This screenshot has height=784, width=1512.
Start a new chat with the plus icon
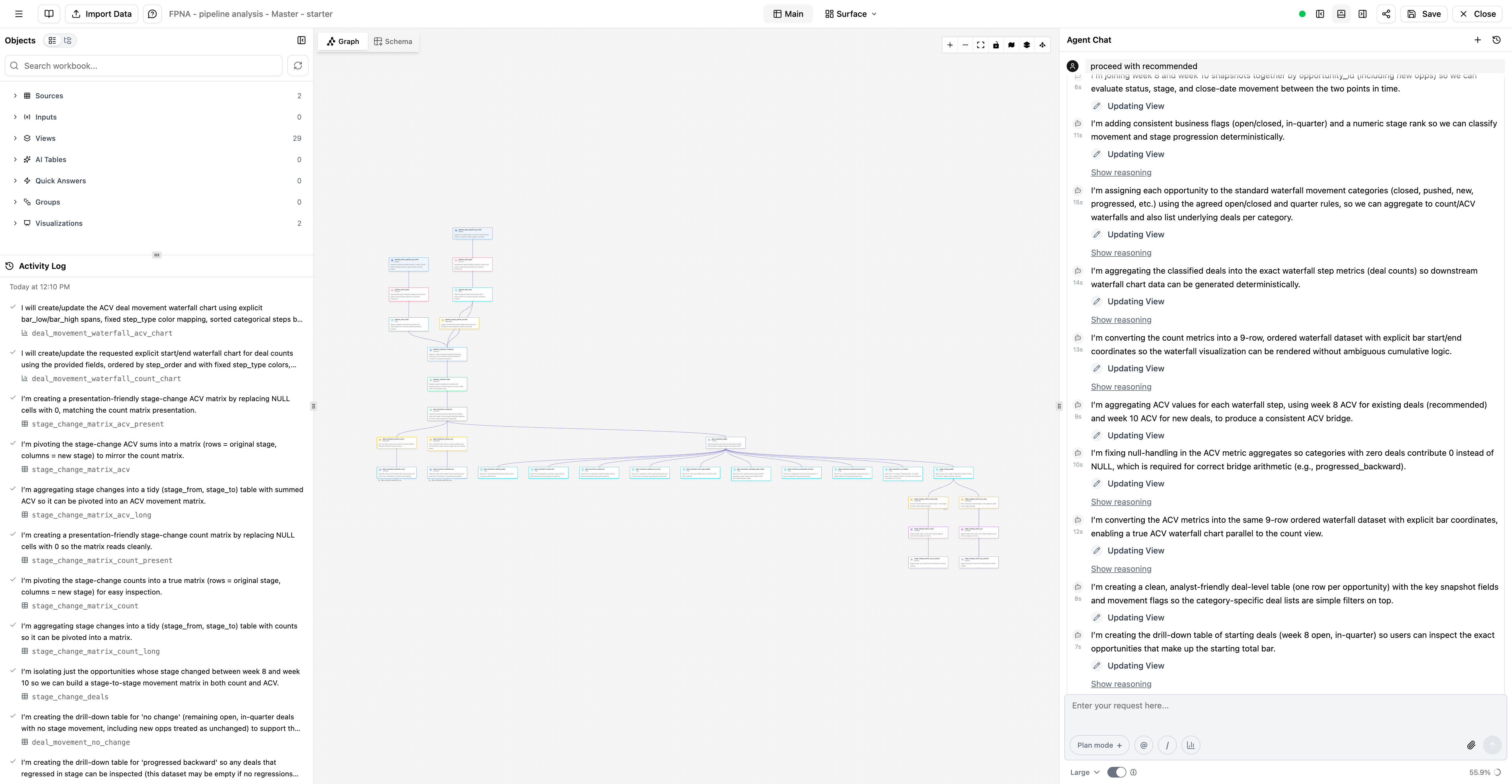(1478, 40)
